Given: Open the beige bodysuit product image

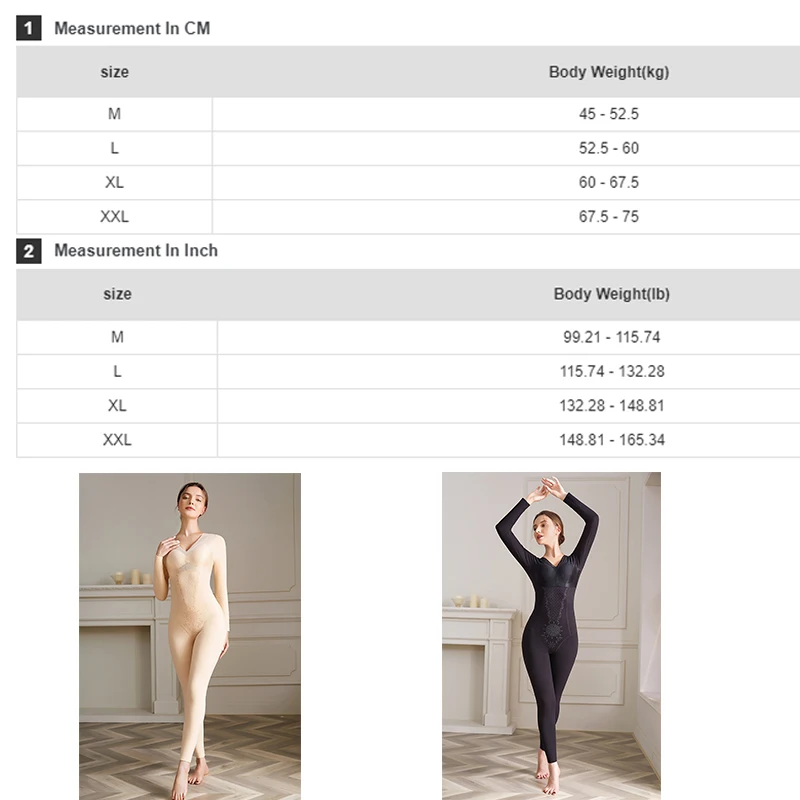Looking at the screenshot, I should (x=190, y=636).
